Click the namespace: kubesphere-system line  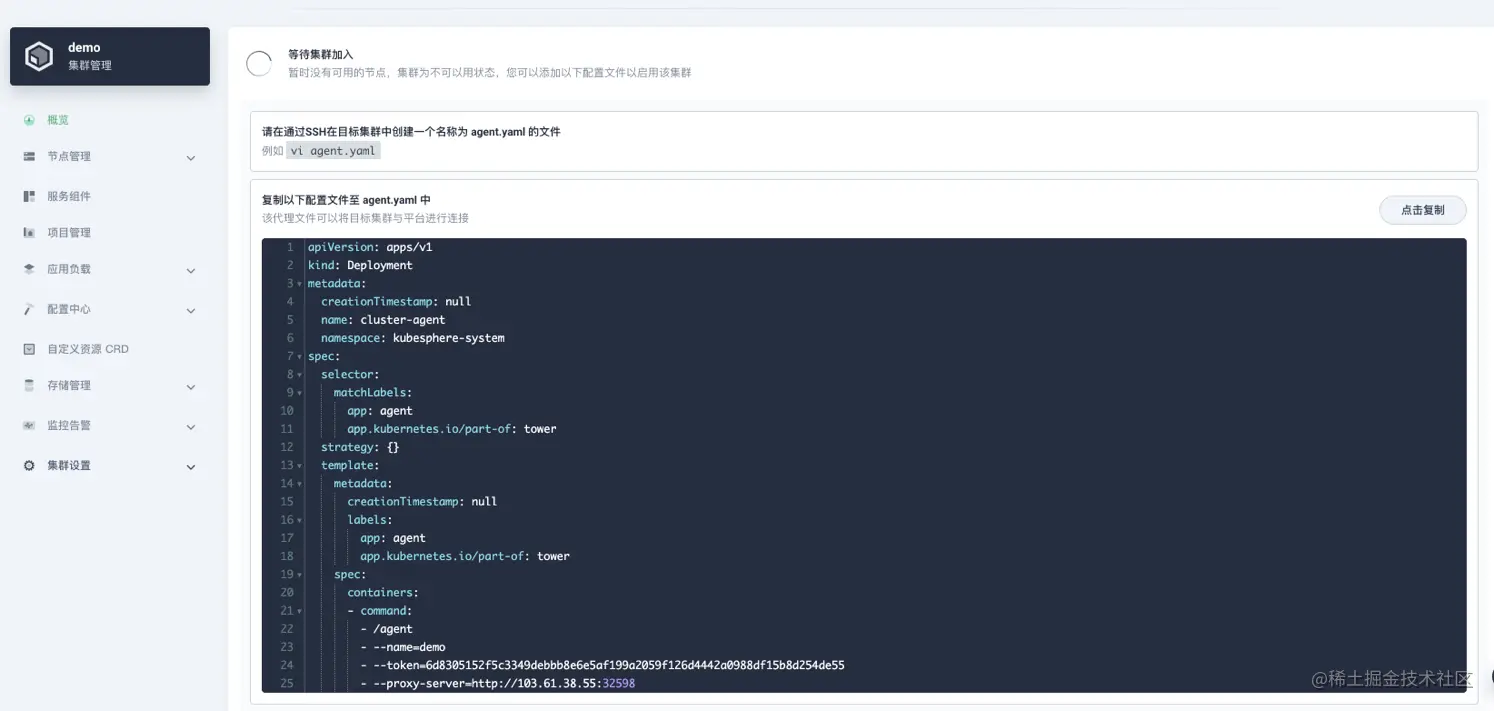413,338
